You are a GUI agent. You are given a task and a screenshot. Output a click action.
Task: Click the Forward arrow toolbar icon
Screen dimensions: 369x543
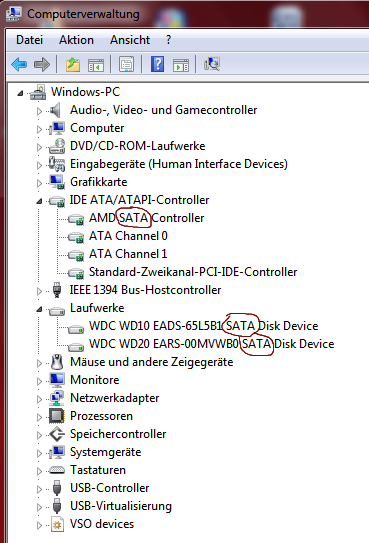(x=42, y=64)
